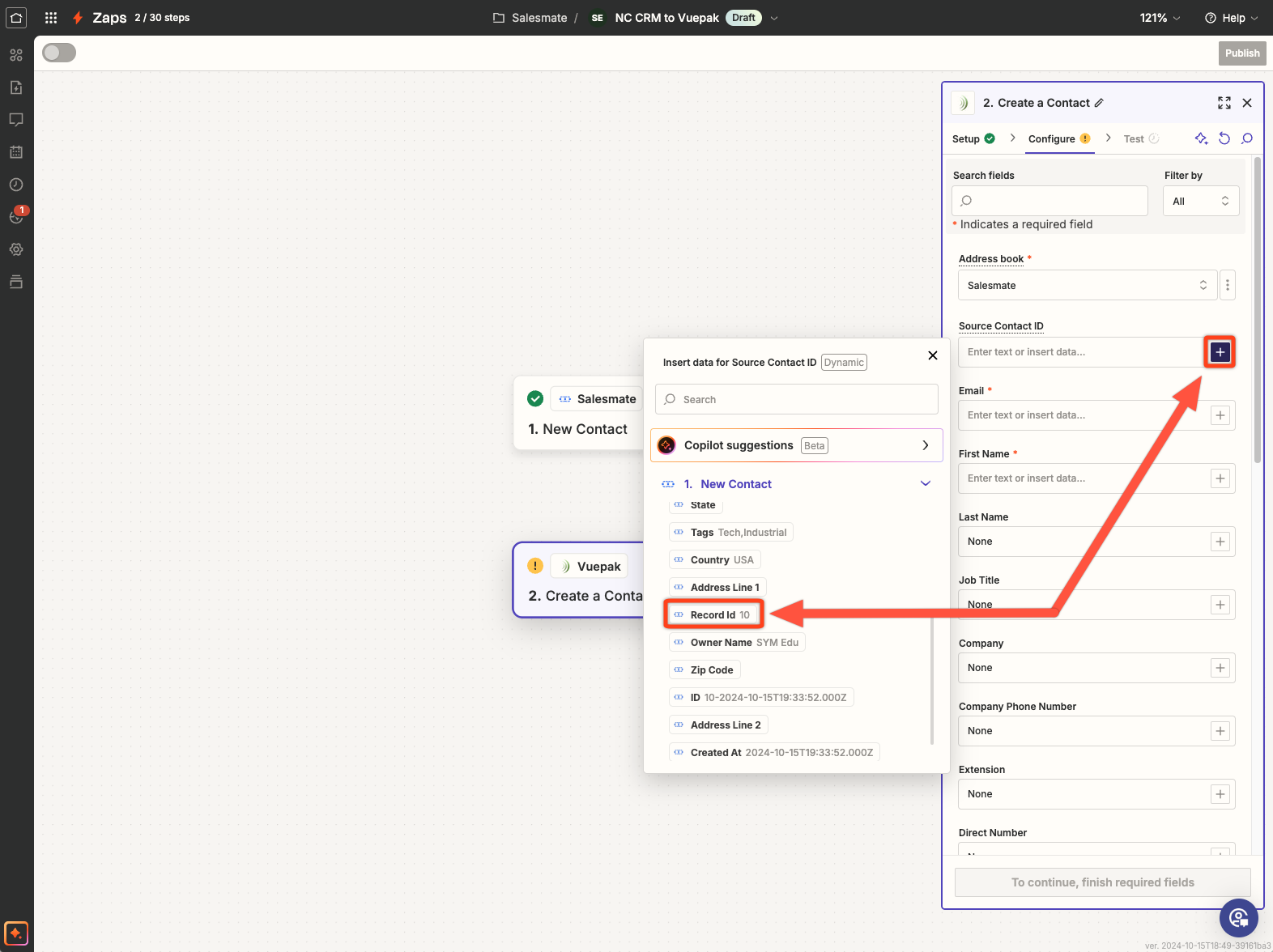Image resolution: width=1273 pixels, height=952 pixels.
Task: Expand Copilot suggestions
Action: pos(926,445)
